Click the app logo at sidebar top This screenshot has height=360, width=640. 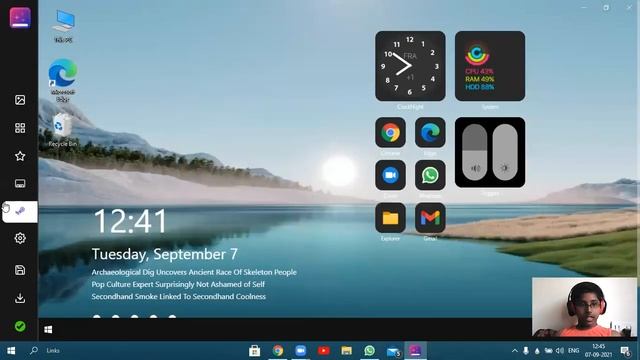(x=20, y=18)
